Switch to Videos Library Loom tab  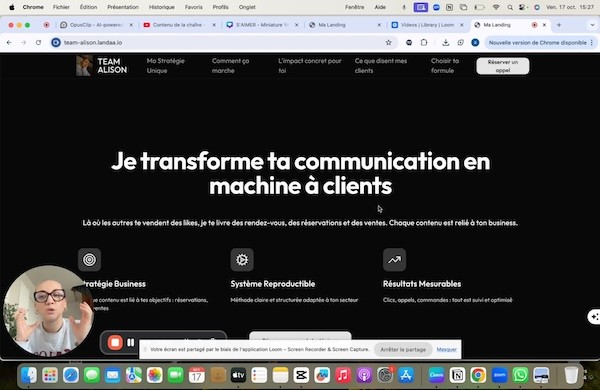click(427, 25)
